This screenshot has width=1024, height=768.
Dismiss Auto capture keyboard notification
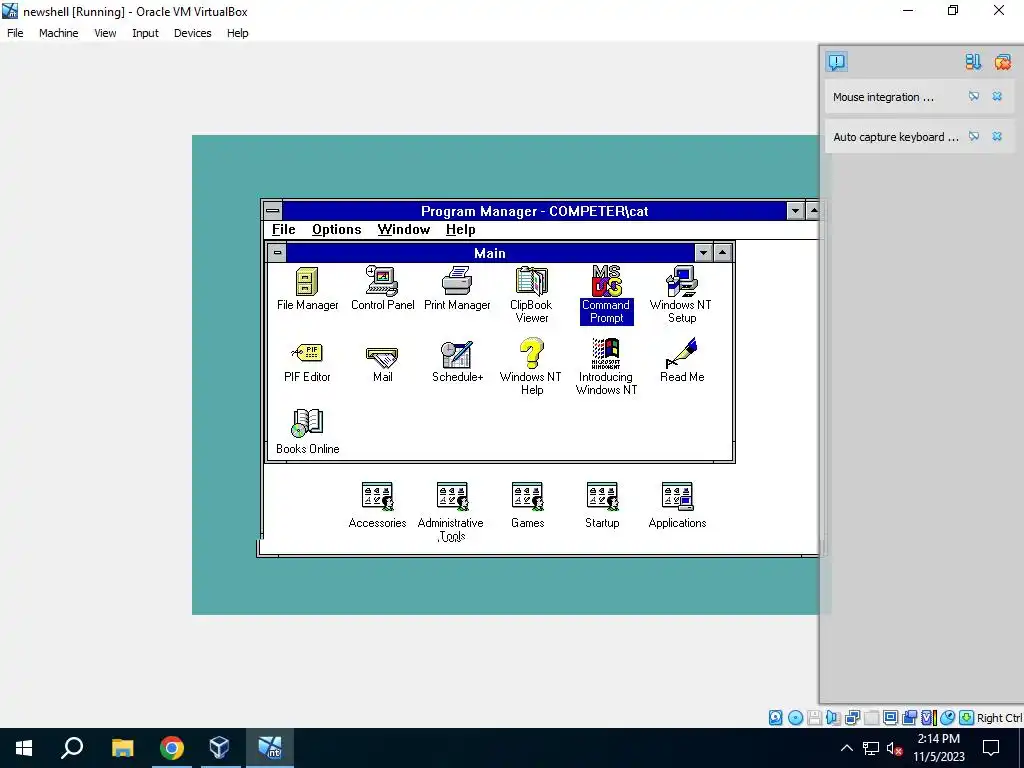(x=997, y=136)
